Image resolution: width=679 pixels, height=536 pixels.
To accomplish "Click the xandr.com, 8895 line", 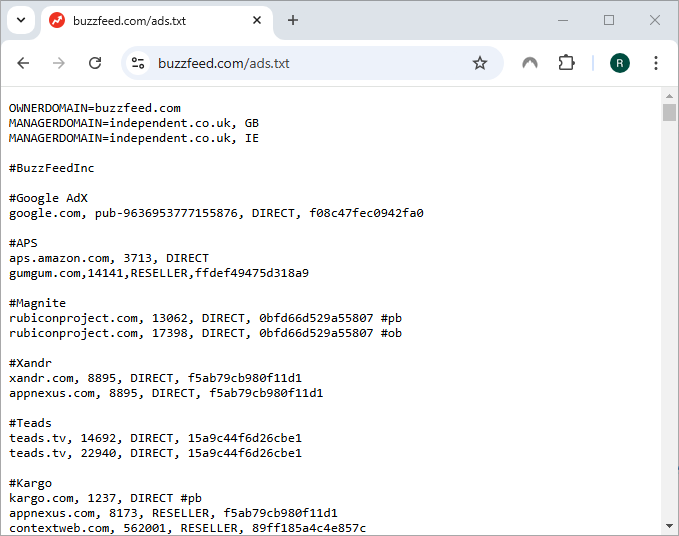I will 155,378.
